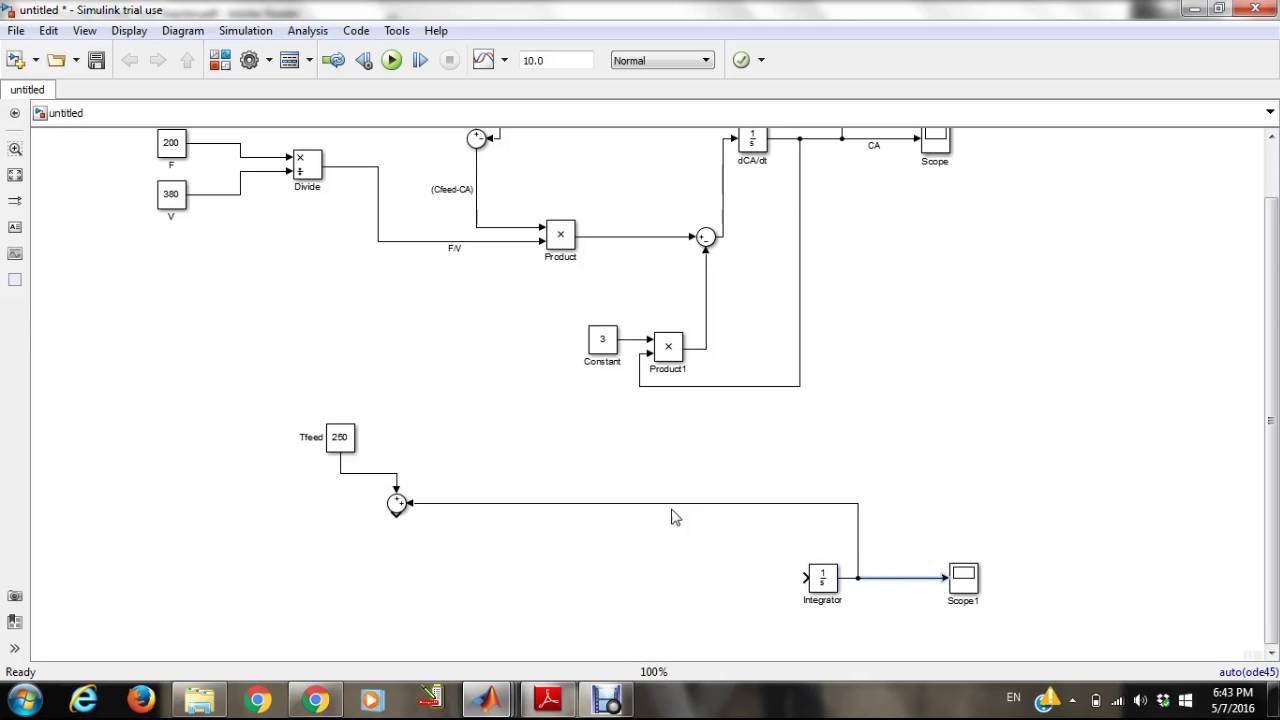Screen dimensions: 1280x720
Task: Click the Fit to View palette icon
Action: 15,175
